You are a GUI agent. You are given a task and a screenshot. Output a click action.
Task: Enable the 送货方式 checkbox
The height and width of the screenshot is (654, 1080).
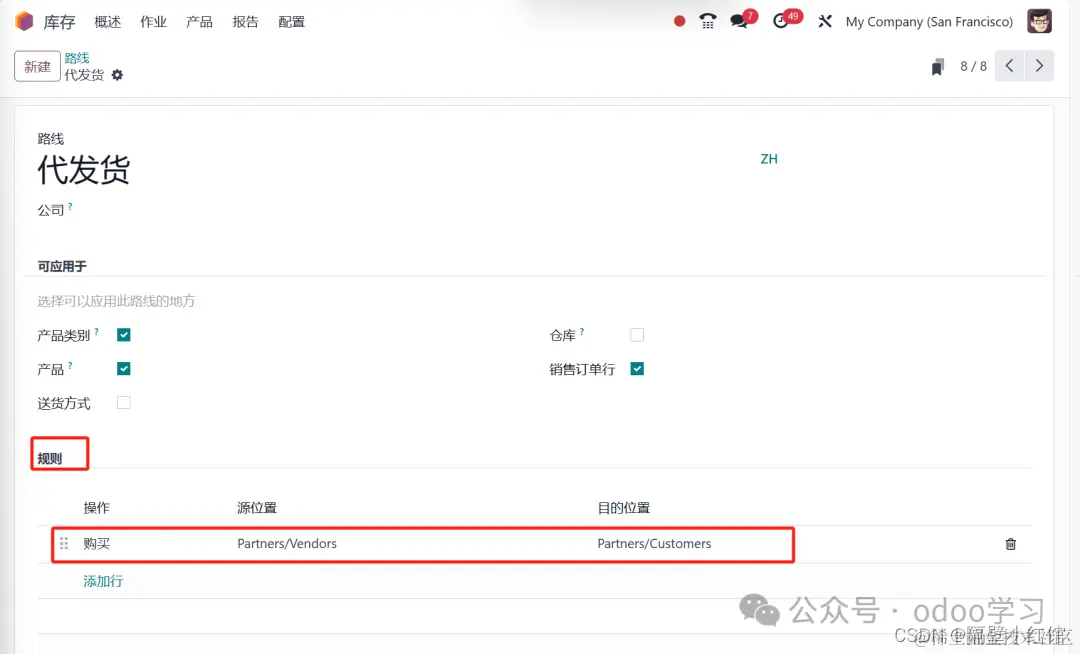click(124, 403)
